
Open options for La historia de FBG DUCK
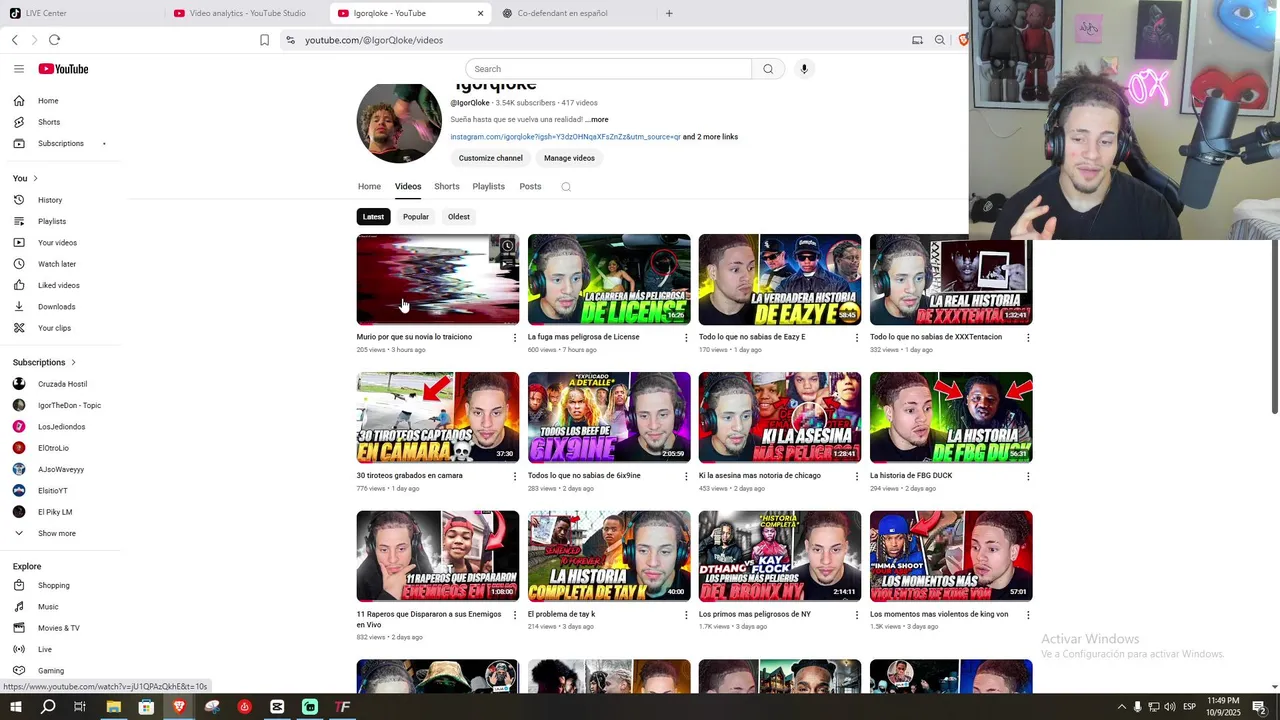(1028, 477)
